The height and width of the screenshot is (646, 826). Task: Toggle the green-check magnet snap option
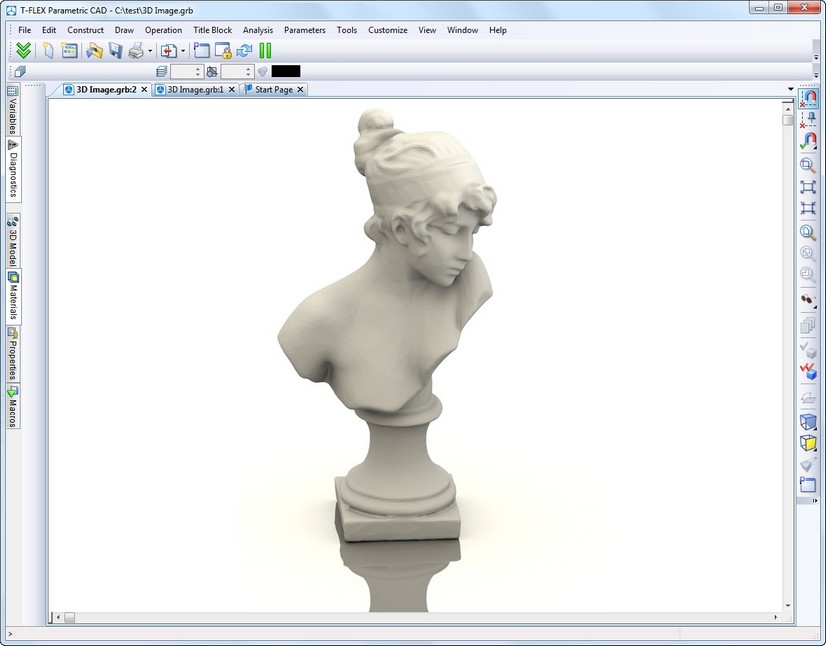808,142
